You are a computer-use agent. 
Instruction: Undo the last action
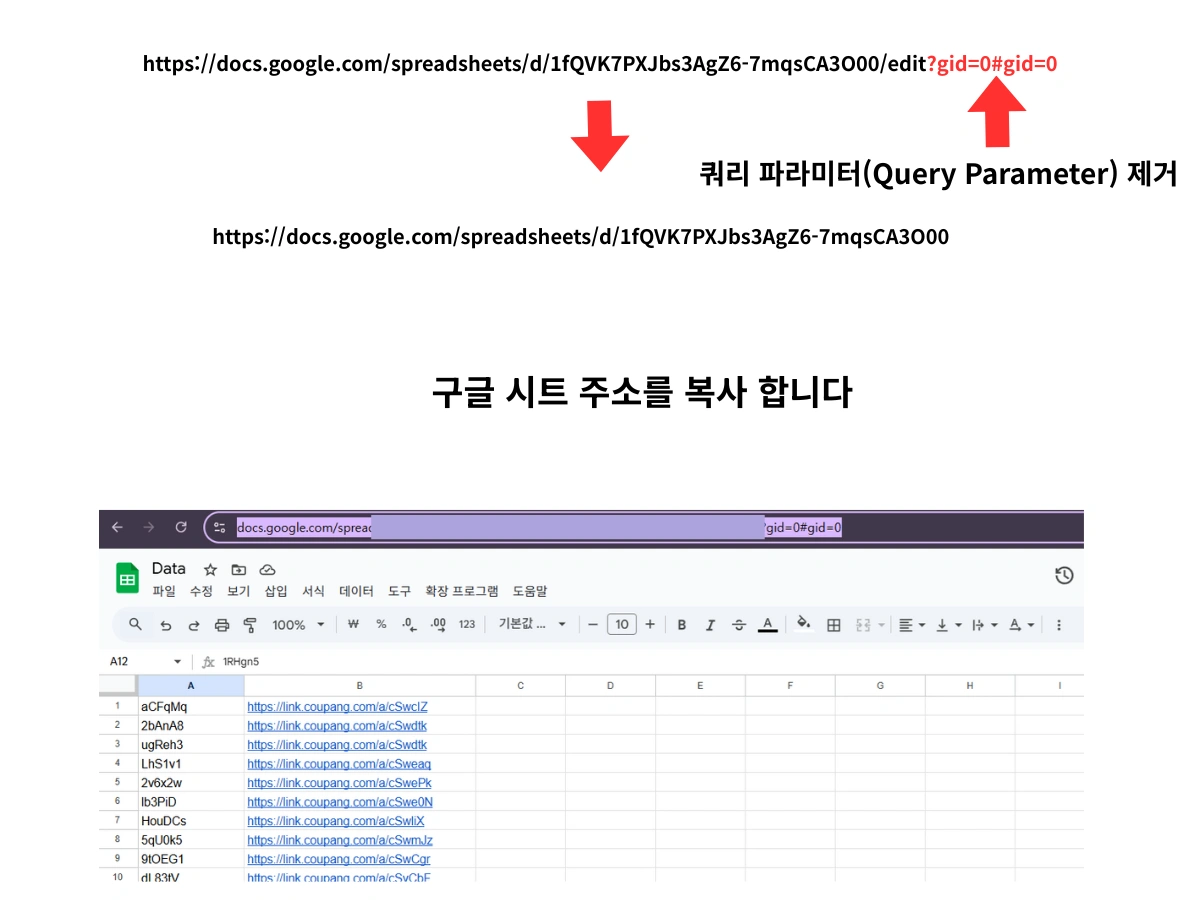[166, 624]
